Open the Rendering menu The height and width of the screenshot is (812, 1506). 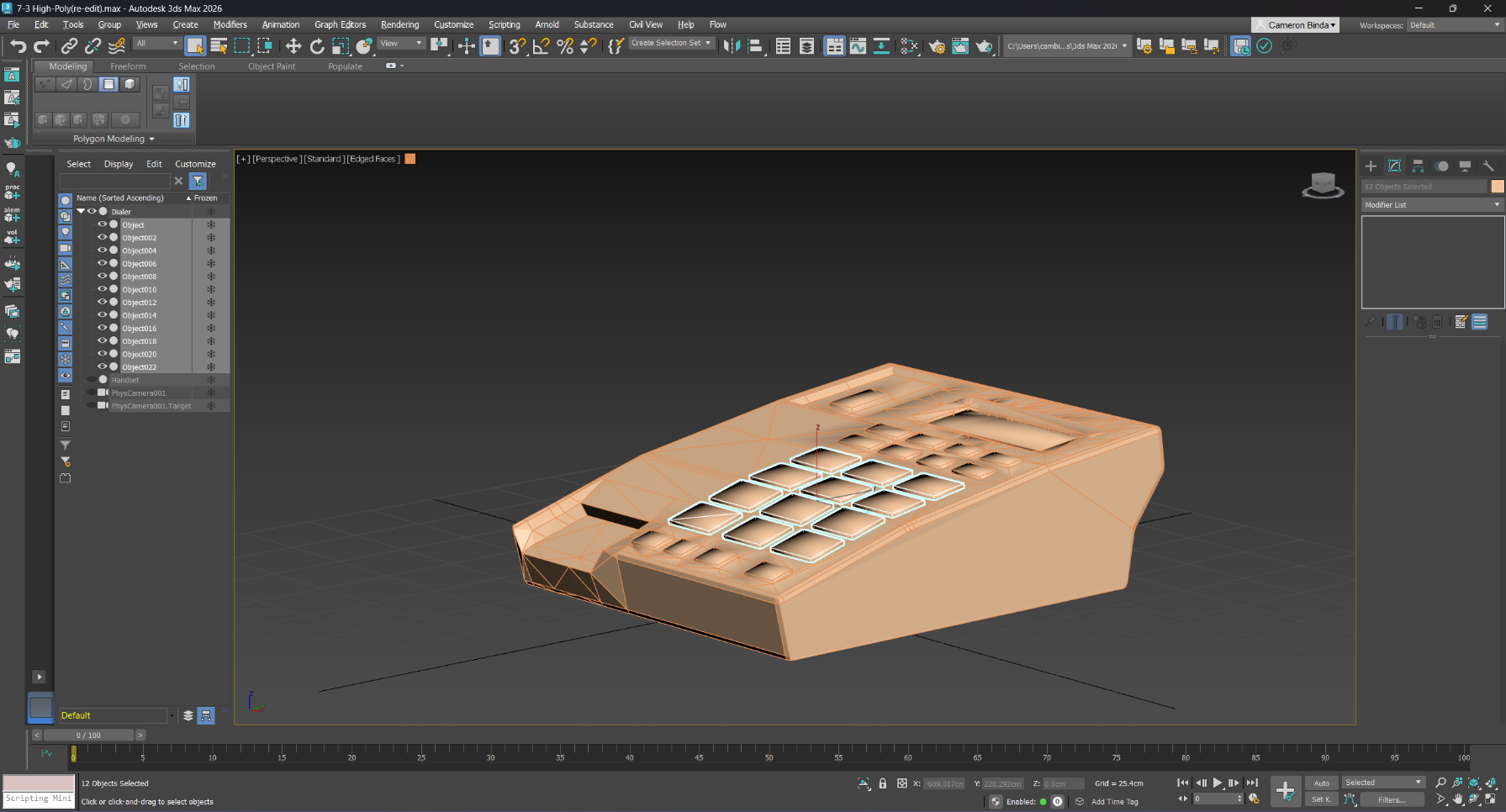click(399, 24)
